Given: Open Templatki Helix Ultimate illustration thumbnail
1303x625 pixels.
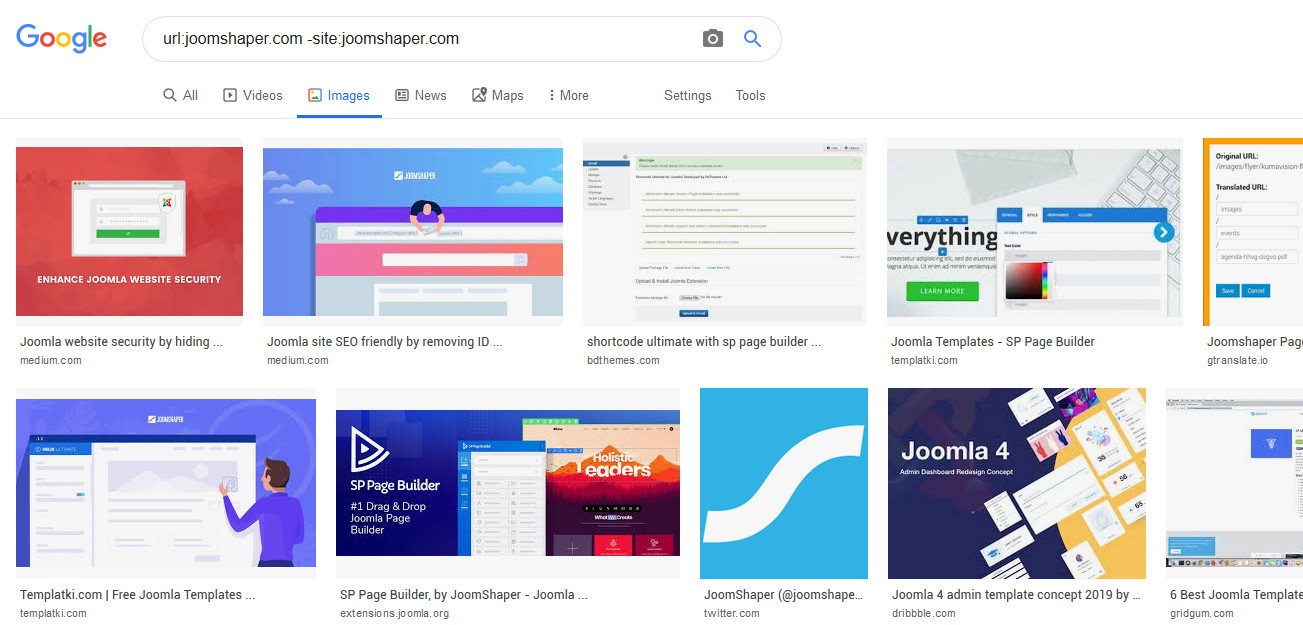Looking at the screenshot, I should 166,483.
